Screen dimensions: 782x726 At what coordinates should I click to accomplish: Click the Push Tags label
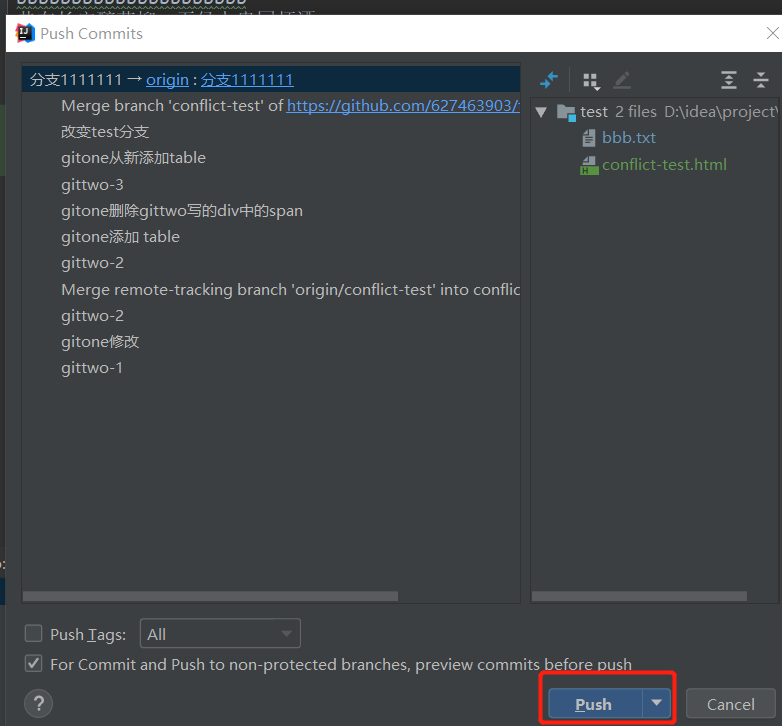(x=88, y=634)
